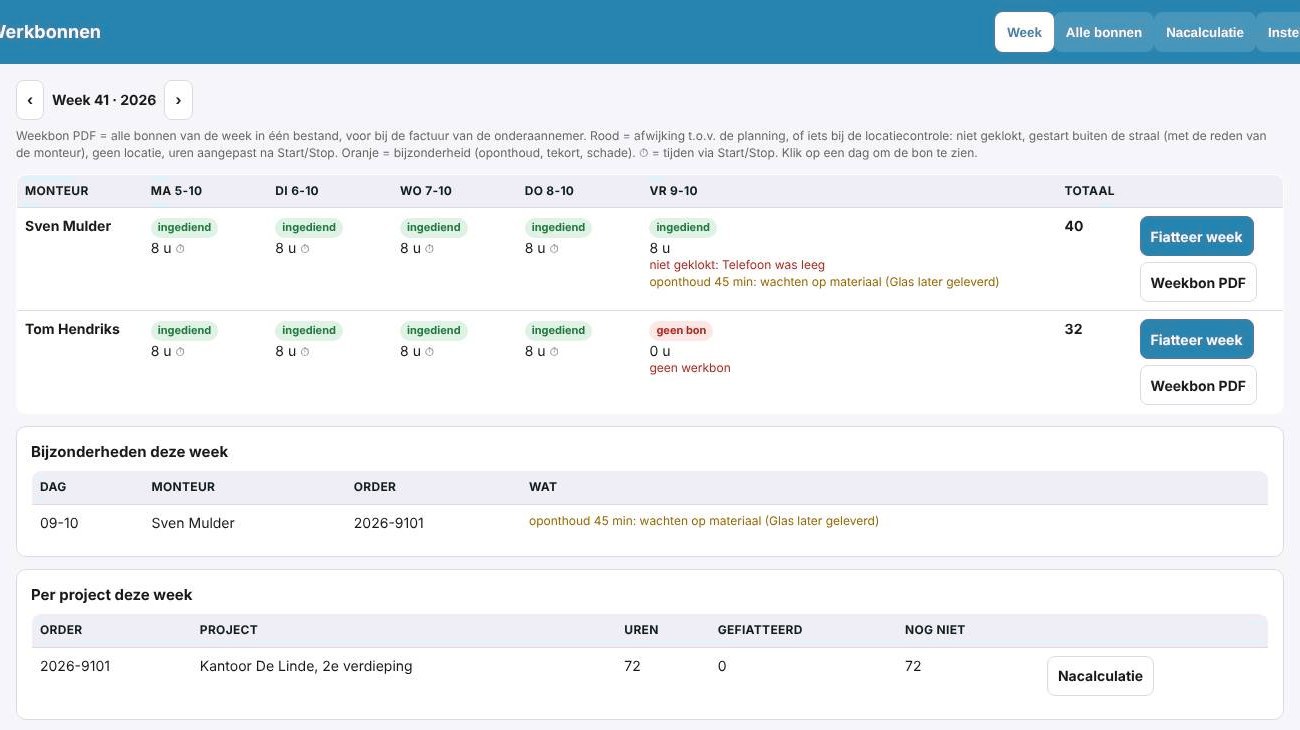
Task: Click the VR 9-10 column header
Action: 674,191
